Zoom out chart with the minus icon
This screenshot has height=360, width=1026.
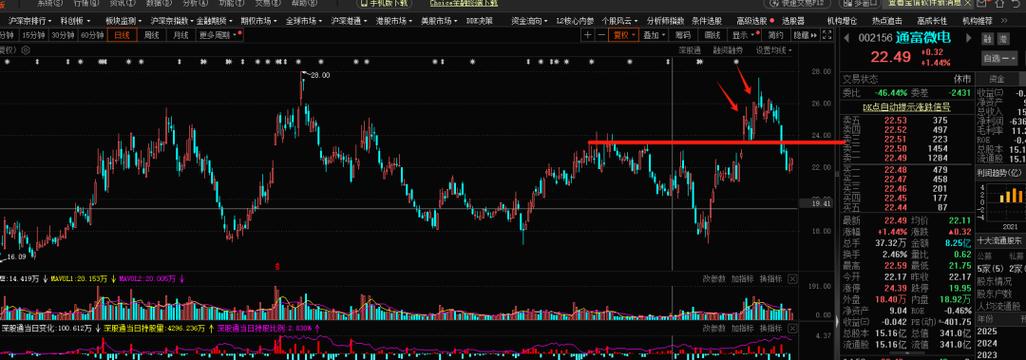601,35
